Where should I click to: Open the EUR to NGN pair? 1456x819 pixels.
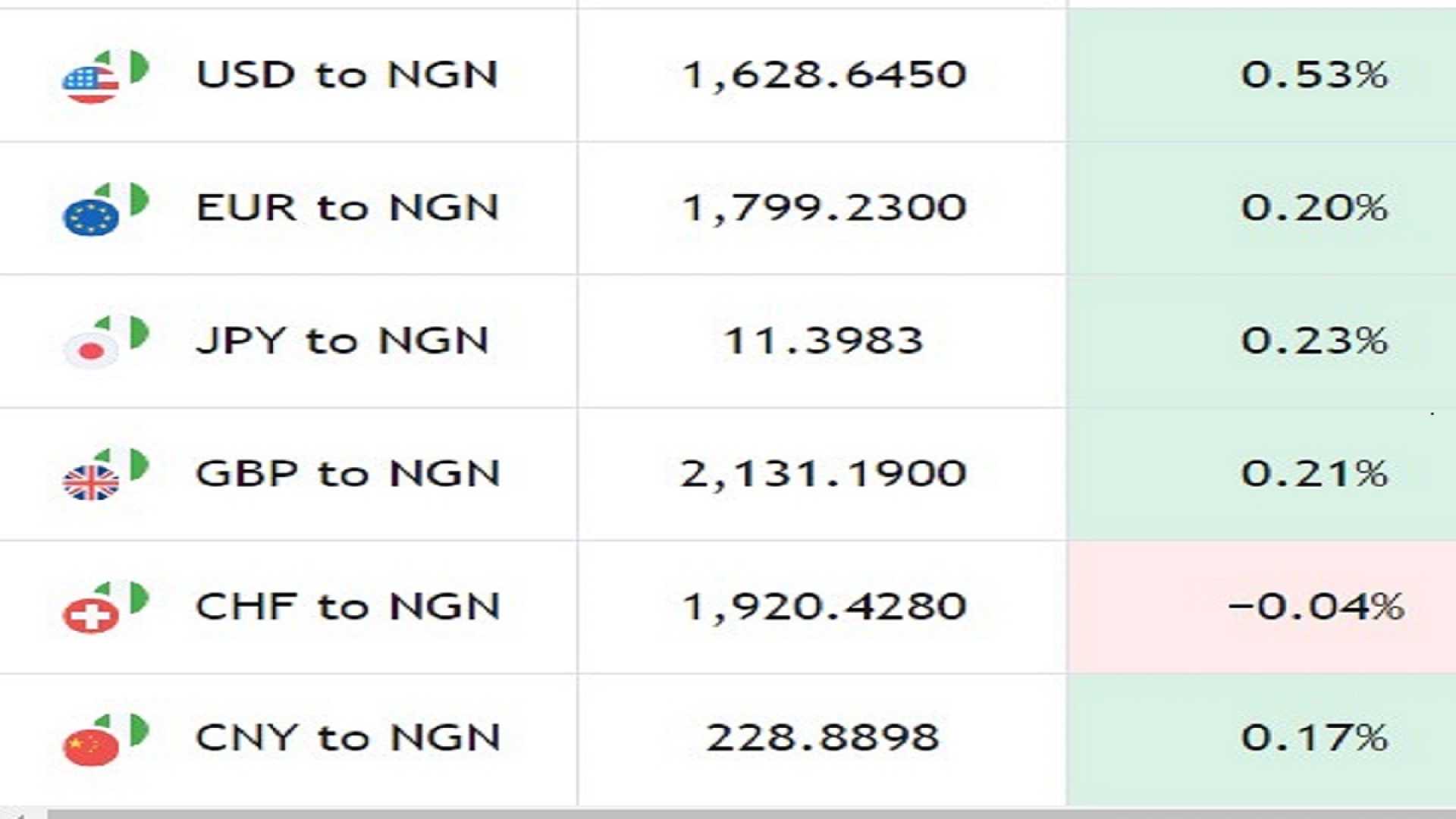[347, 207]
